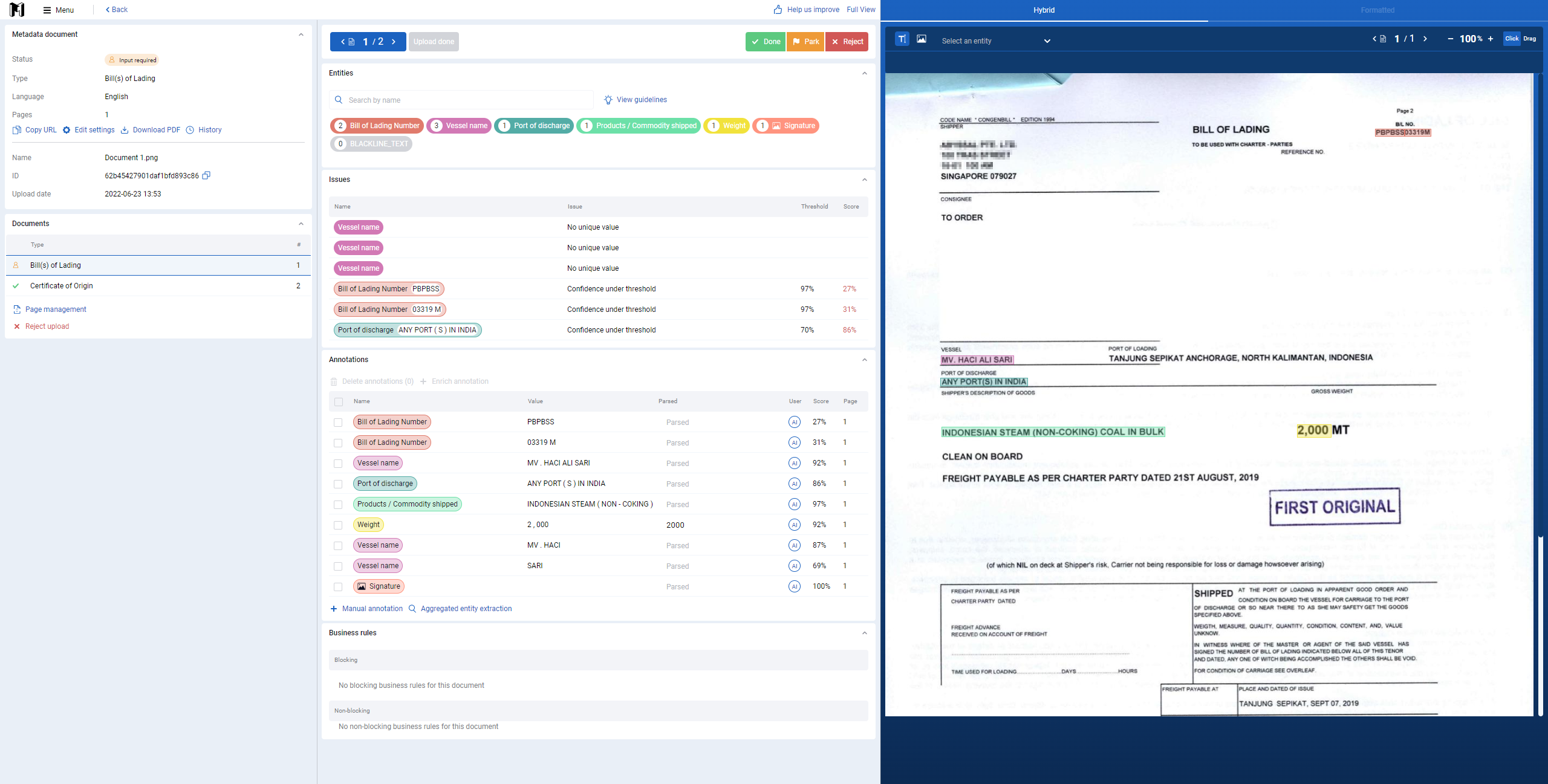Switch to the Hybrid tab

[1044, 10]
